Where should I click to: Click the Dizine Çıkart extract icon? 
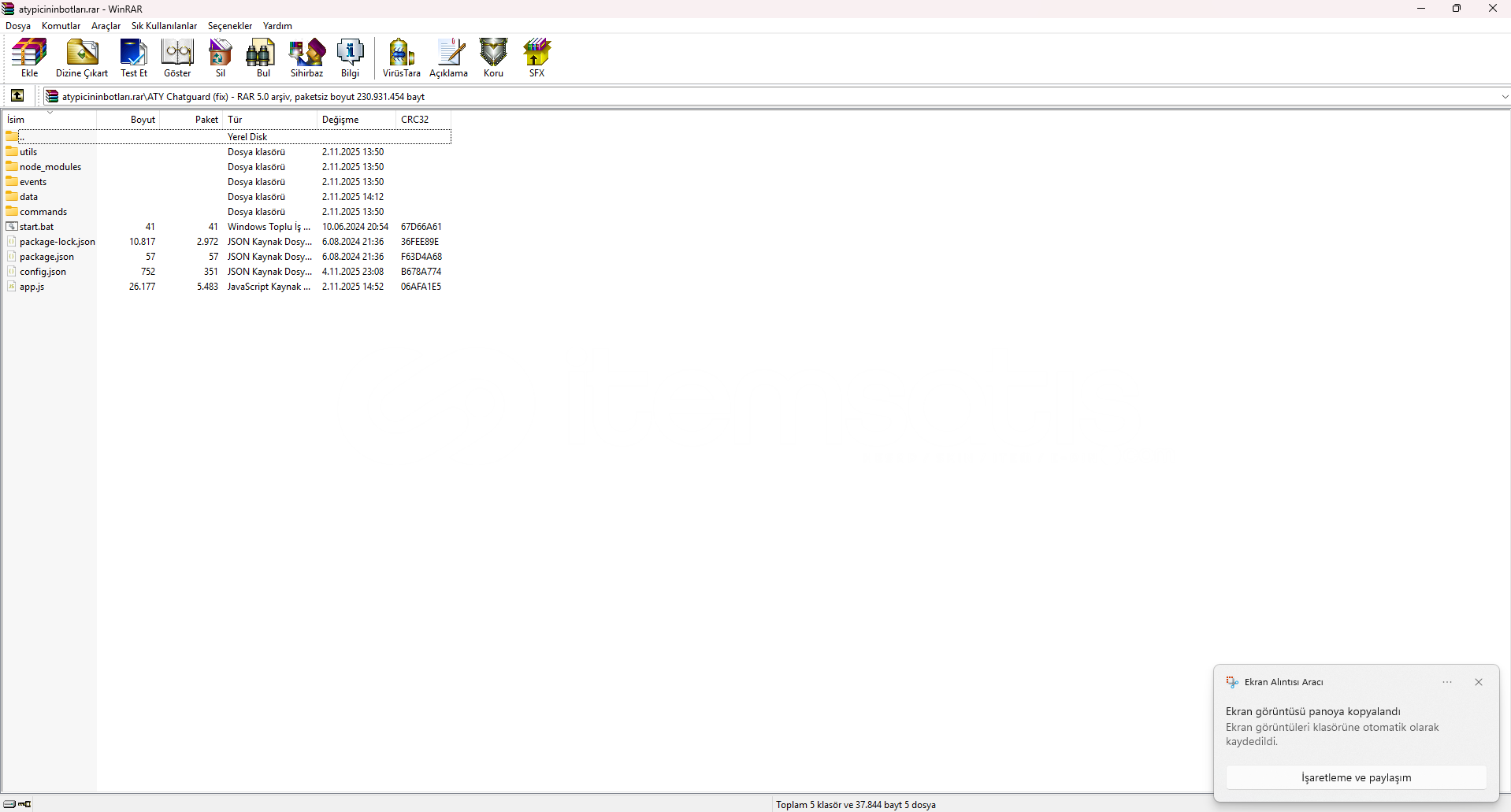pos(82,57)
